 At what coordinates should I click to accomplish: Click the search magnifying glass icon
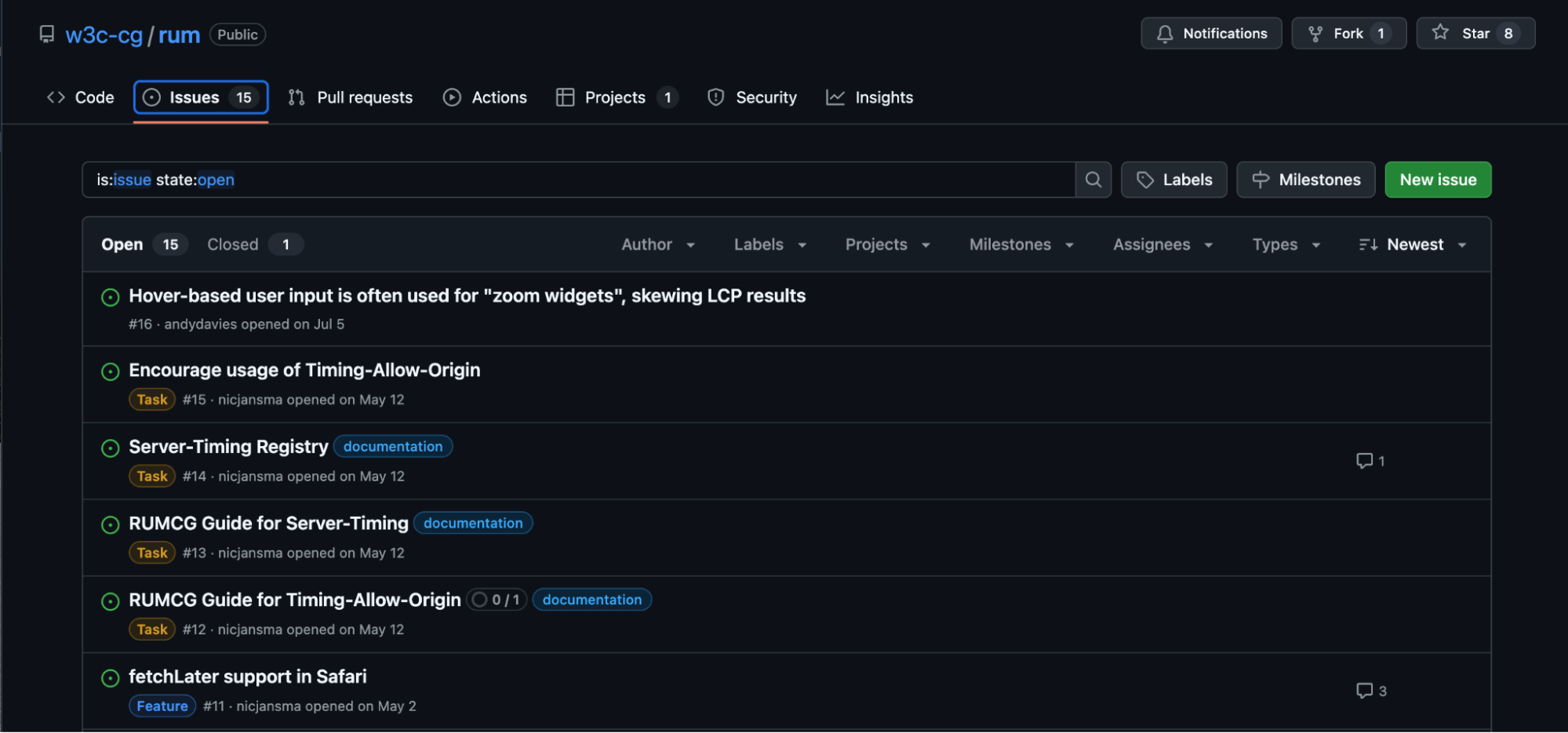click(x=1093, y=180)
